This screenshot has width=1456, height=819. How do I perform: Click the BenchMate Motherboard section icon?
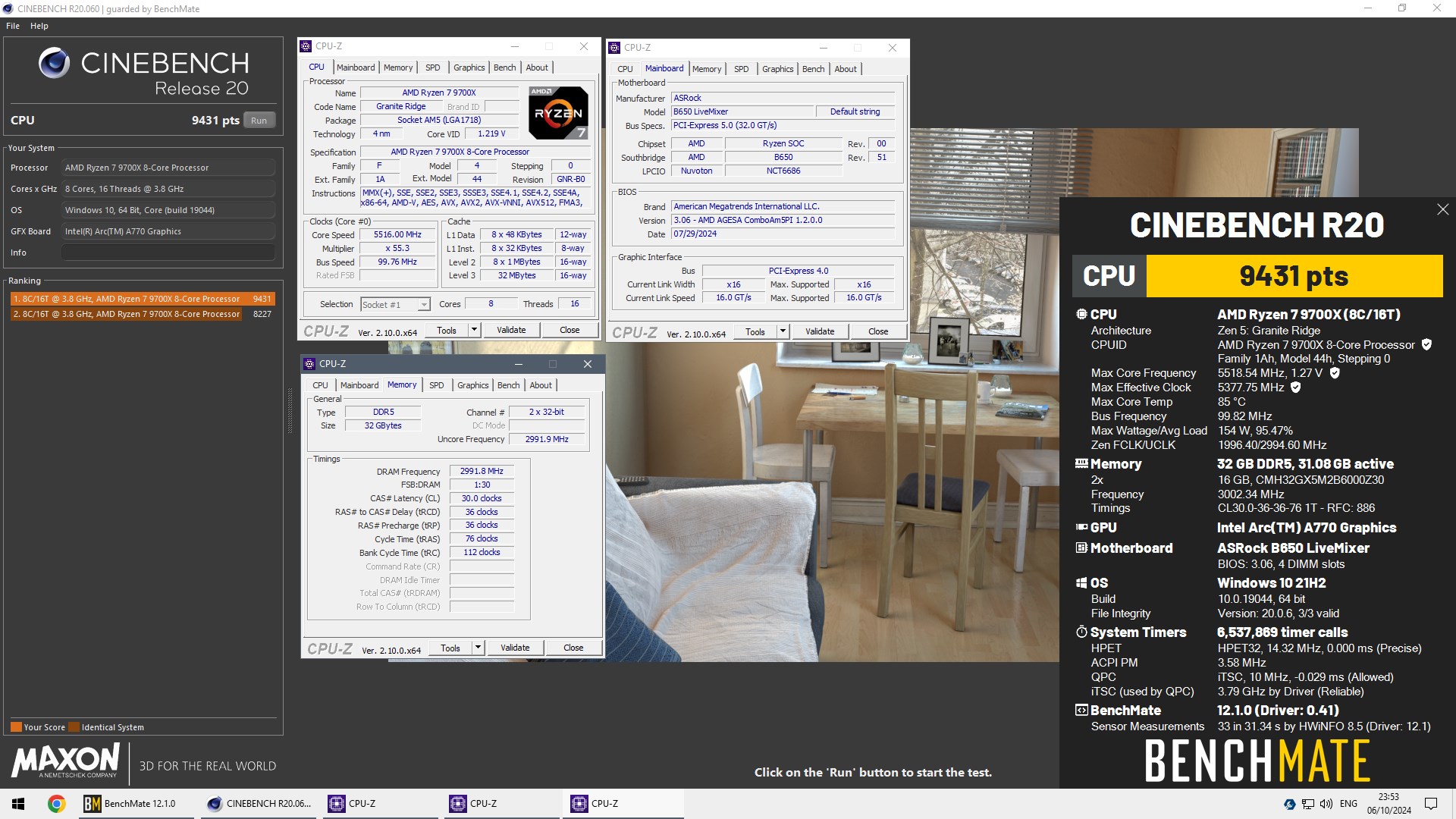pyautogui.click(x=1081, y=548)
